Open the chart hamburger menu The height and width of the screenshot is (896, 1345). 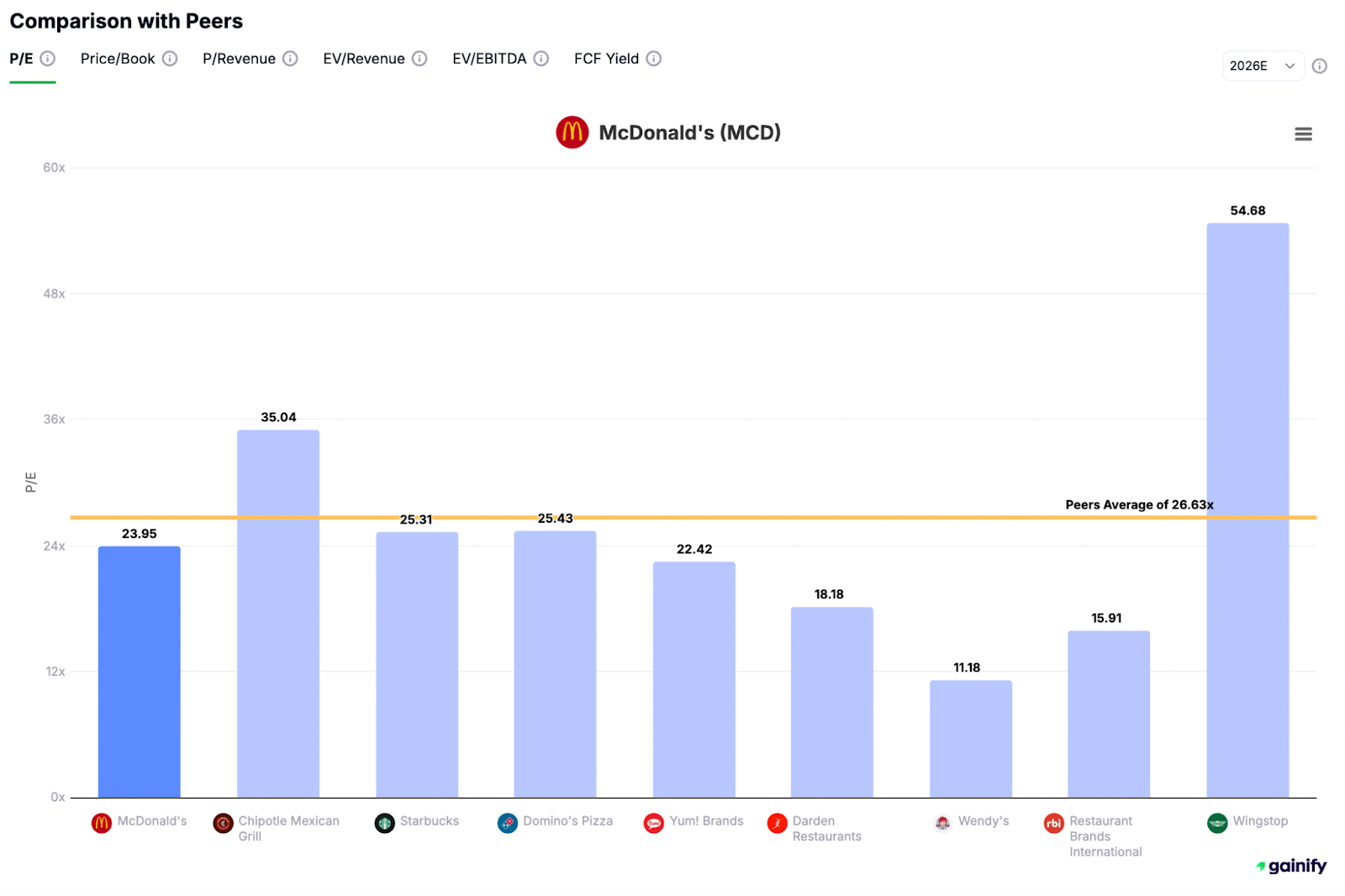tap(1303, 134)
